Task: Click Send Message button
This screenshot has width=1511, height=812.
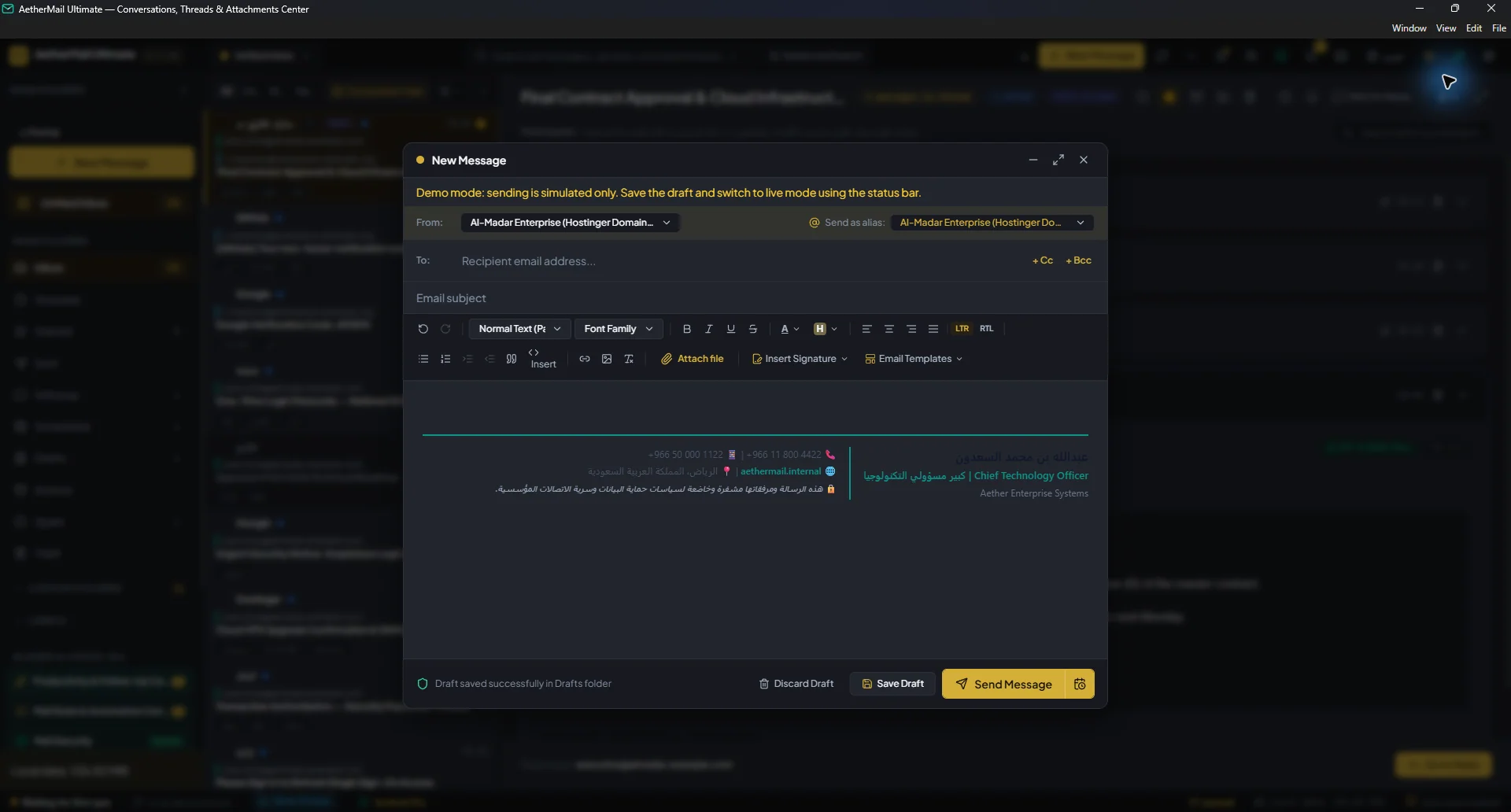Action: click(x=1003, y=684)
